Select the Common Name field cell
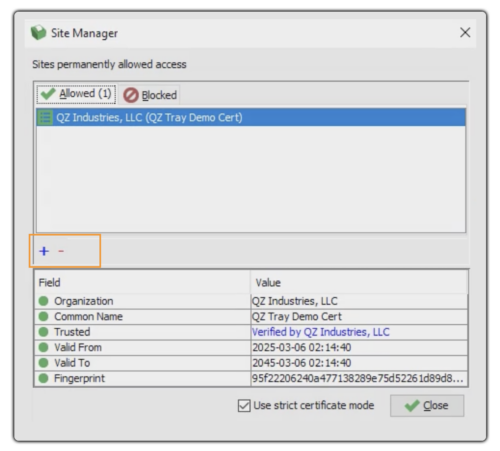 (142, 316)
